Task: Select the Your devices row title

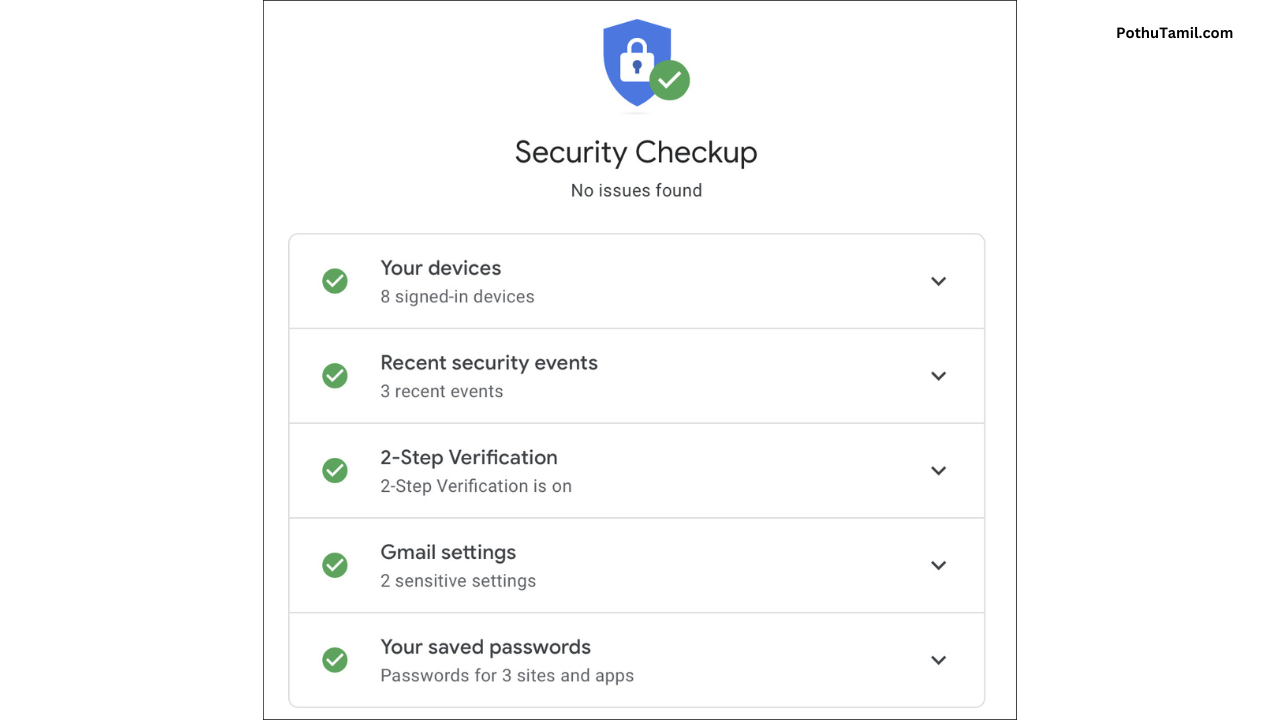Action: point(440,268)
